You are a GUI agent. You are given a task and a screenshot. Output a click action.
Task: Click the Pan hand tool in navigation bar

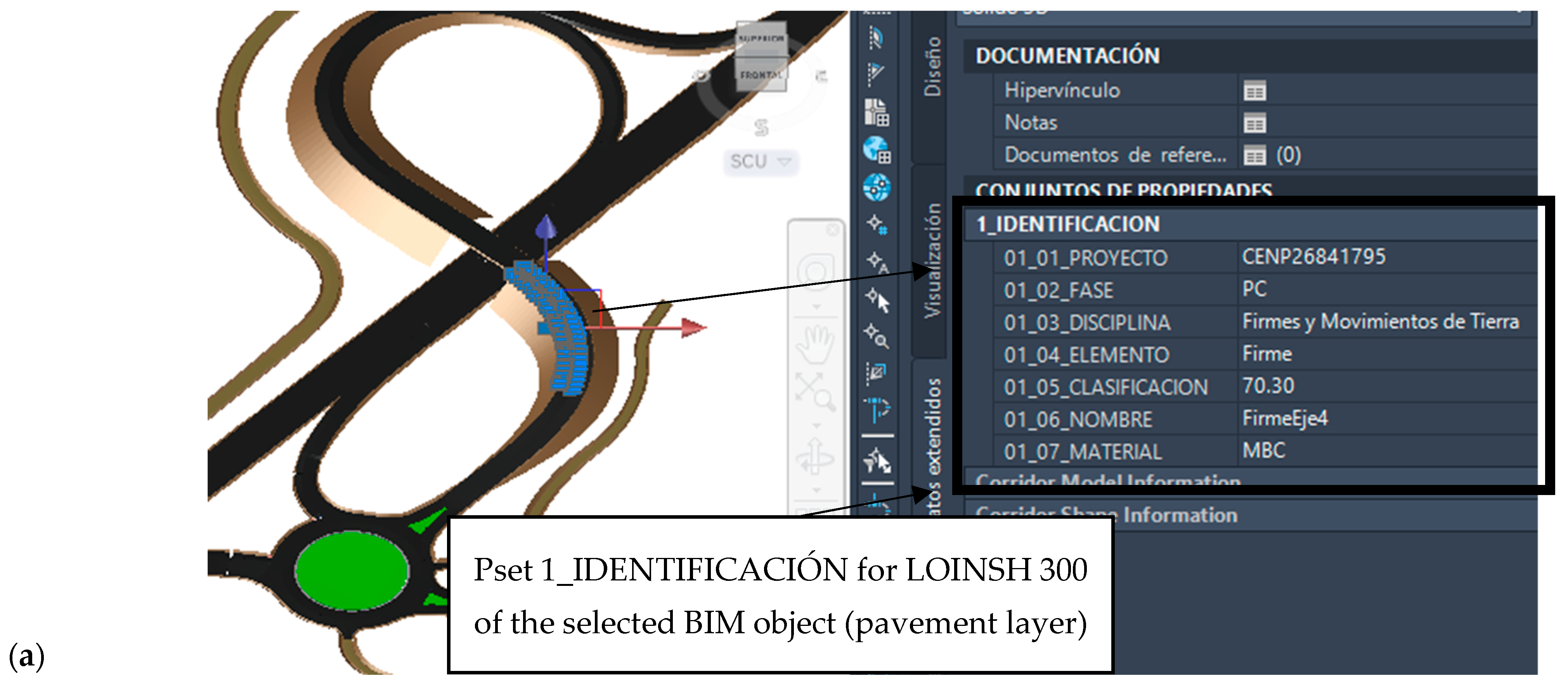pos(816,344)
